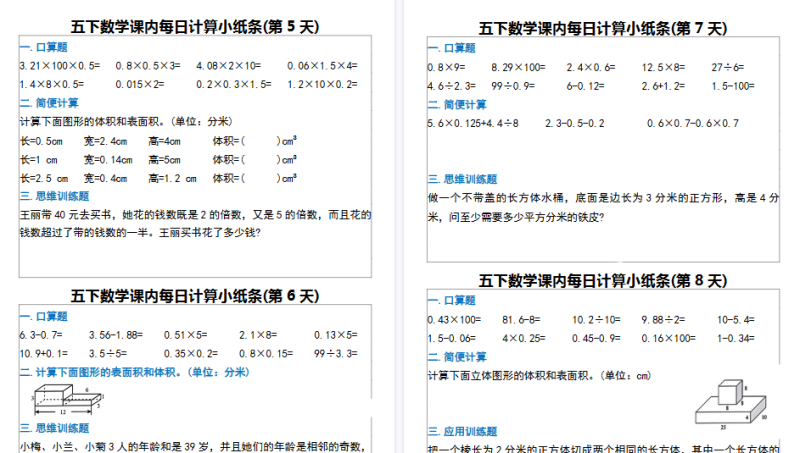The width and height of the screenshot is (800, 453).
Task: Click the Day 6 worksheet title
Action: tap(195, 296)
